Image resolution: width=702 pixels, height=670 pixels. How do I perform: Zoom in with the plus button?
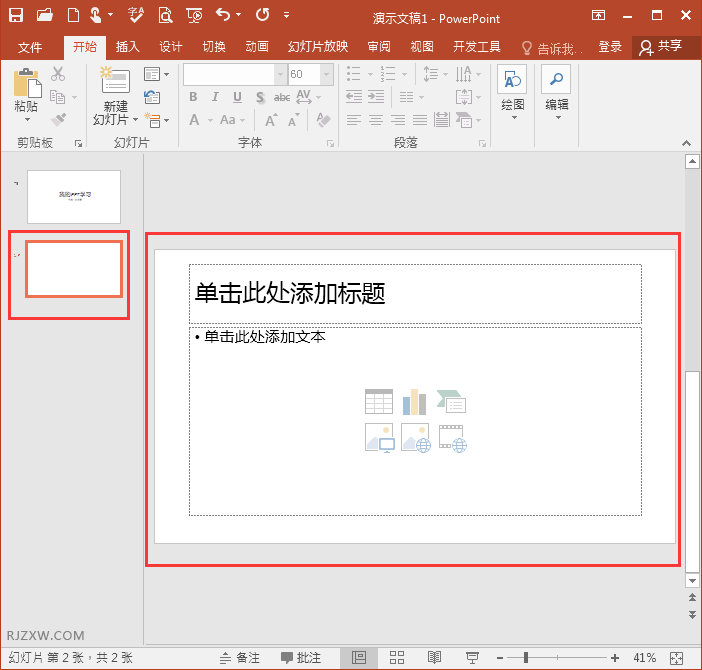[x=615, y=657]
